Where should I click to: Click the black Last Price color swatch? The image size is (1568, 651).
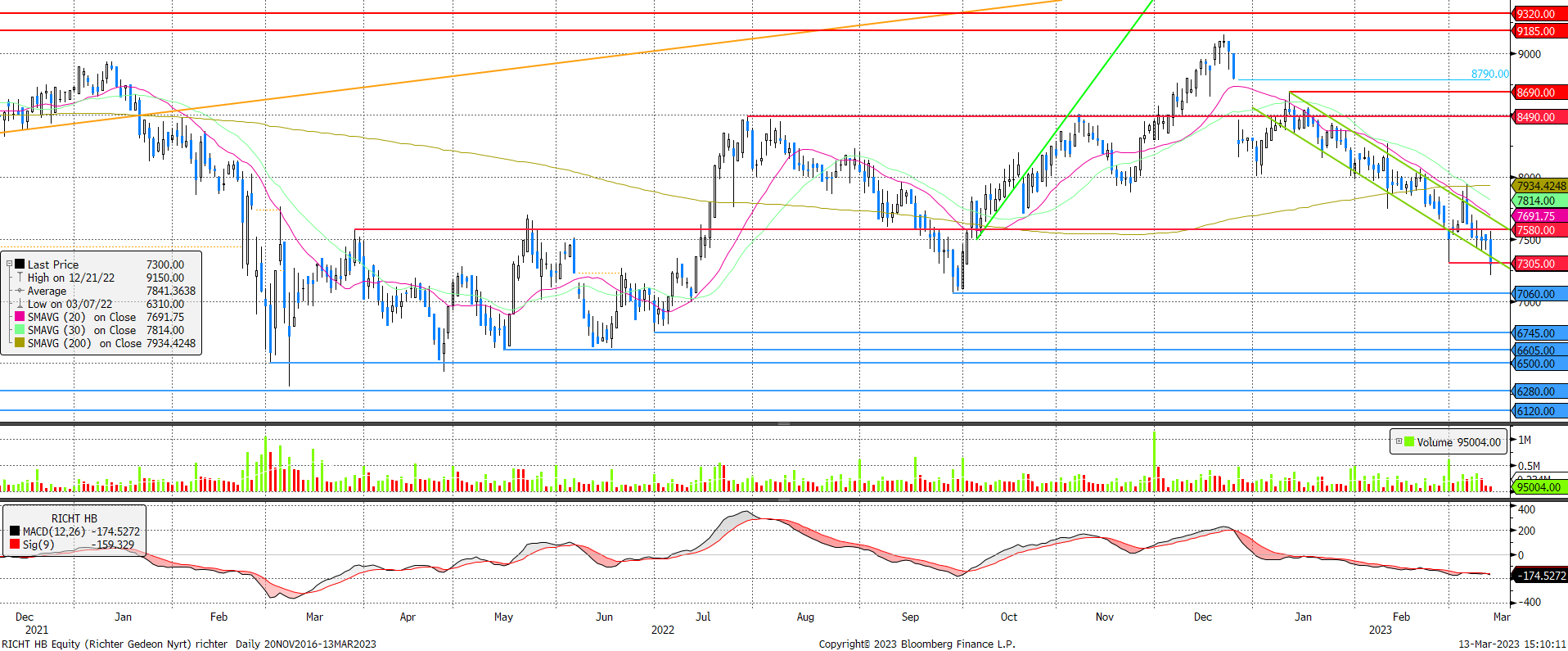[x=20, y=264]
